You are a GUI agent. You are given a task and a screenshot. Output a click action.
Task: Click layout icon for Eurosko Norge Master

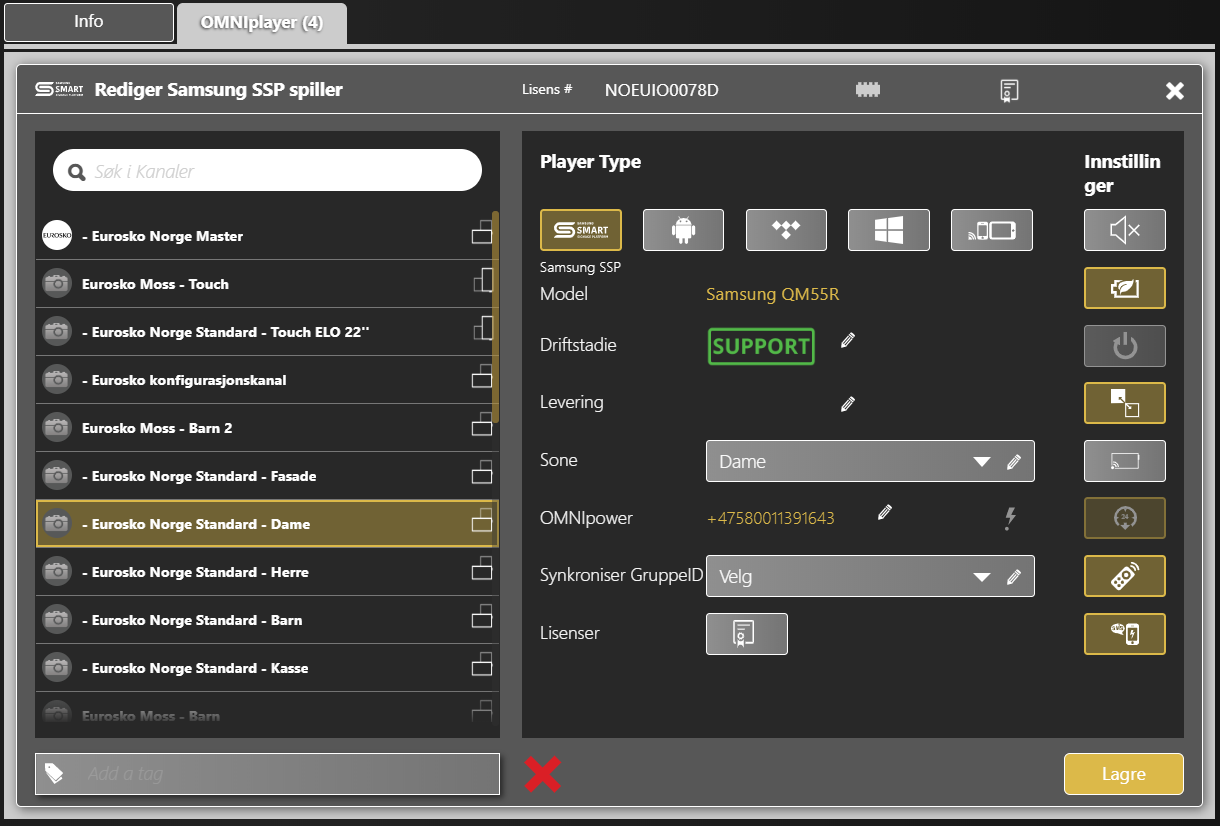point(482,232)
